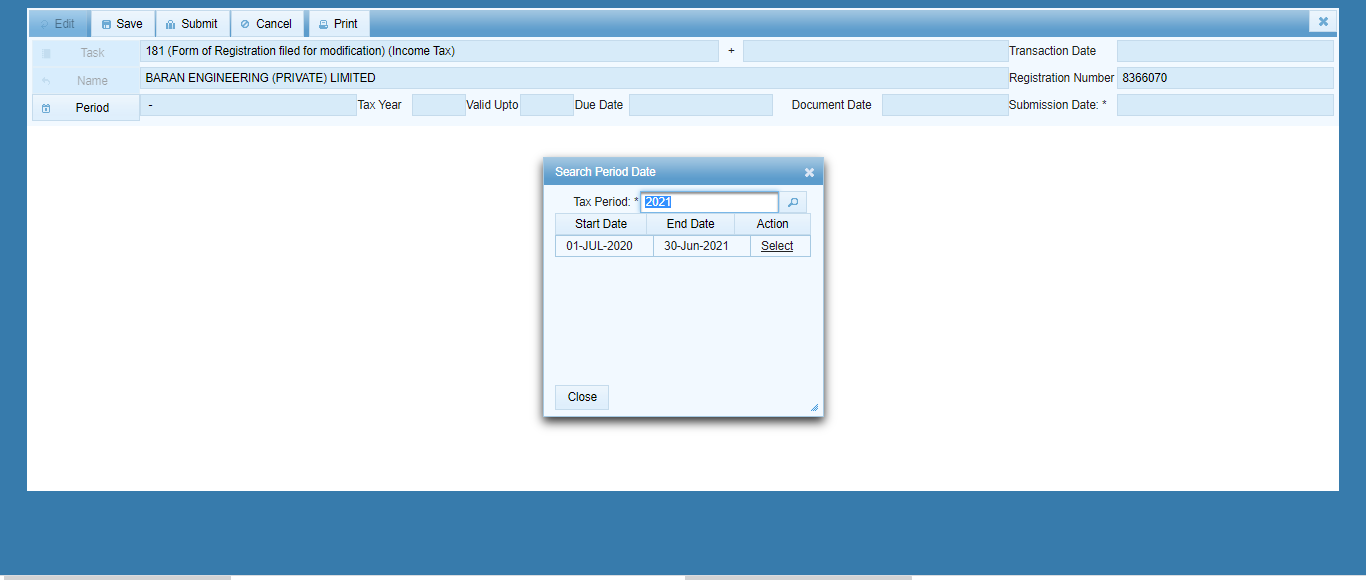Click the Submit bank icon
Viewport: 1366px width, 580px height.
click(x=171, y=24)
